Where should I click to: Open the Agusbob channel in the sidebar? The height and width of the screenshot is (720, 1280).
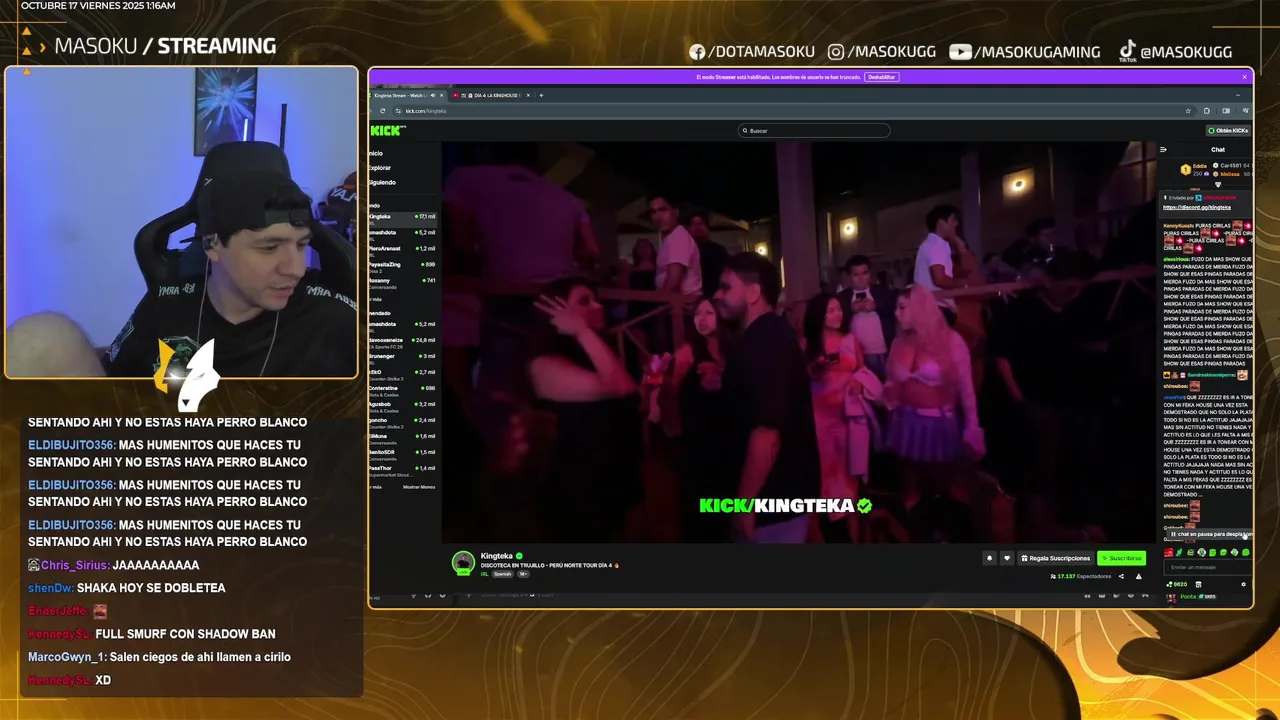(x=402, y=406)
